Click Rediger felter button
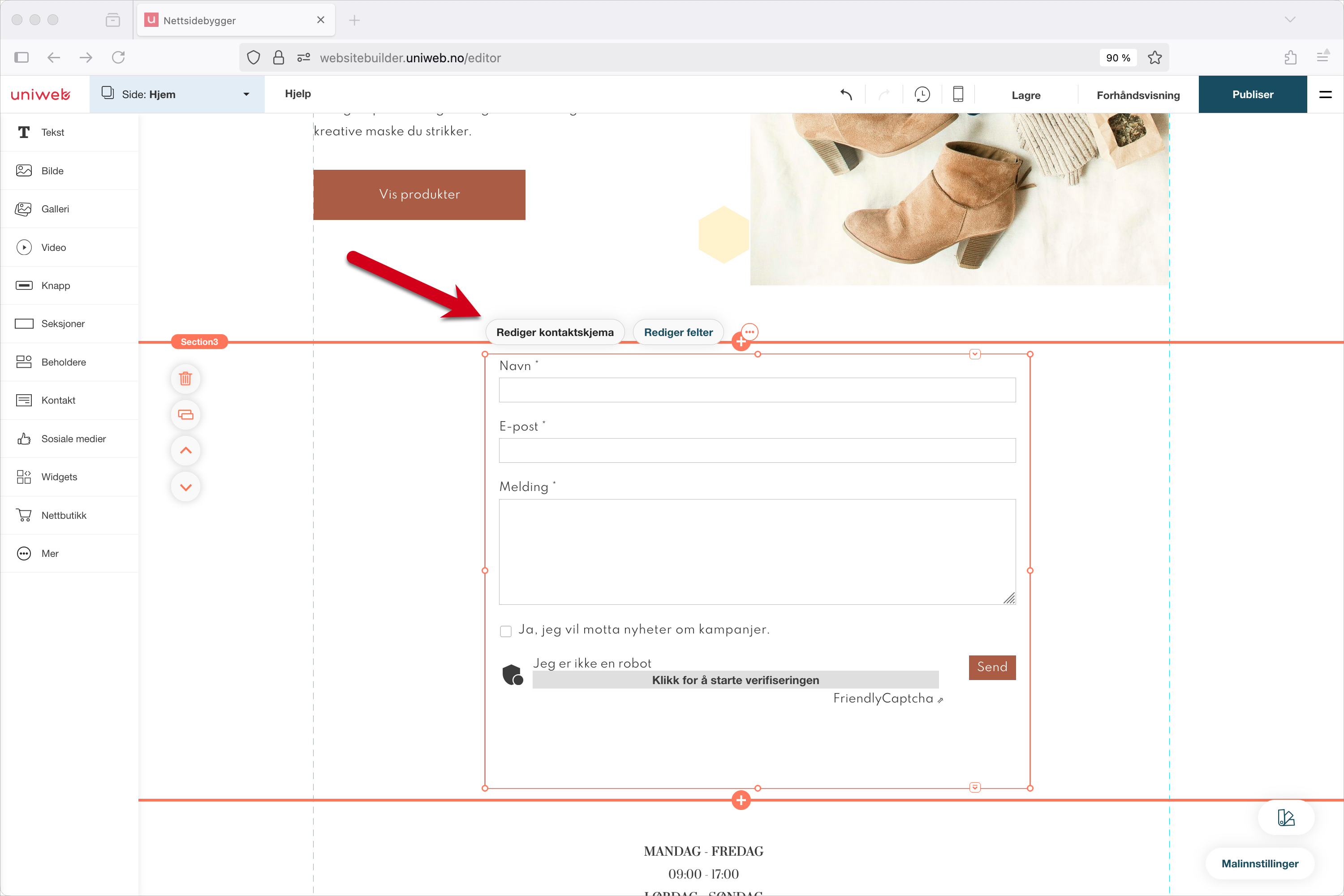This screenshot has height=896, width=1344. [678, 332]
